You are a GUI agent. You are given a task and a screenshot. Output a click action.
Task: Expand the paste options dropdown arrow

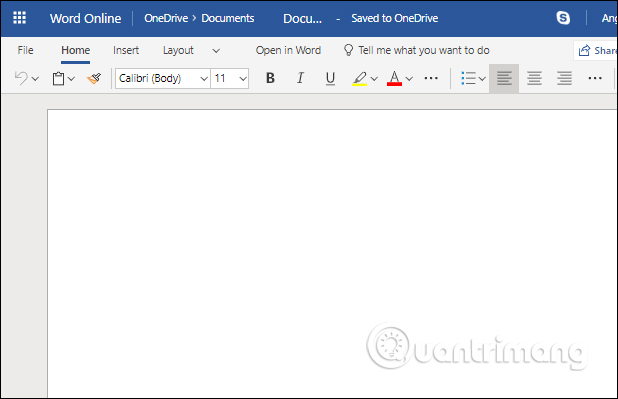tap(71, 79)
